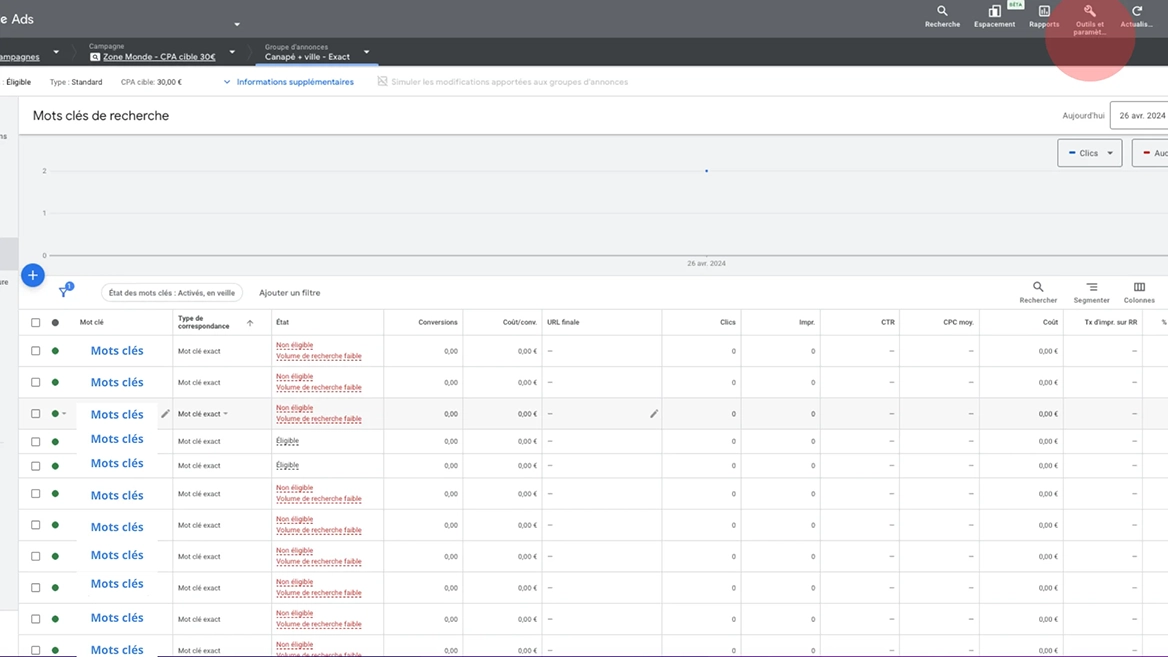Open the Campagnes breadcrumb link
Screen dimensions: 1168x657
click(20, 57)
